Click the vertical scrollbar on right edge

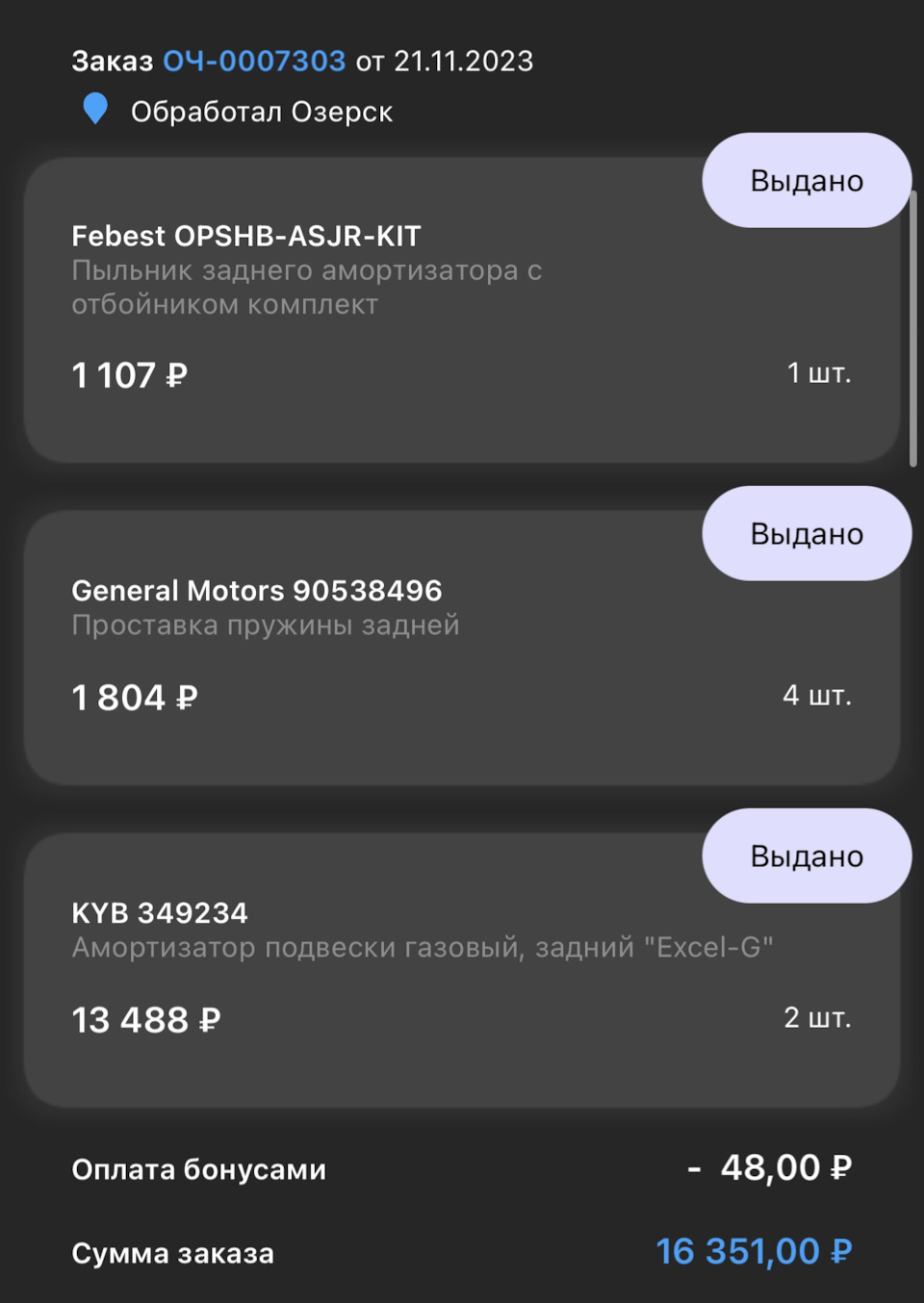point(913,329)
